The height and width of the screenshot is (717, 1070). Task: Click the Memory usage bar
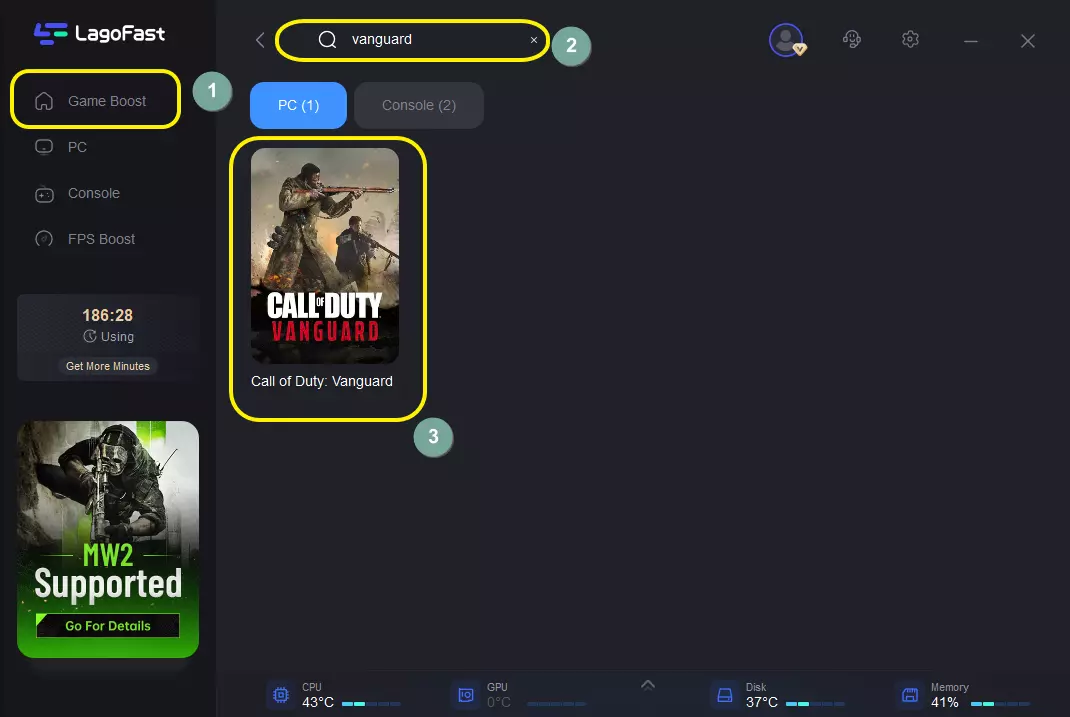[x=999, y=703]
